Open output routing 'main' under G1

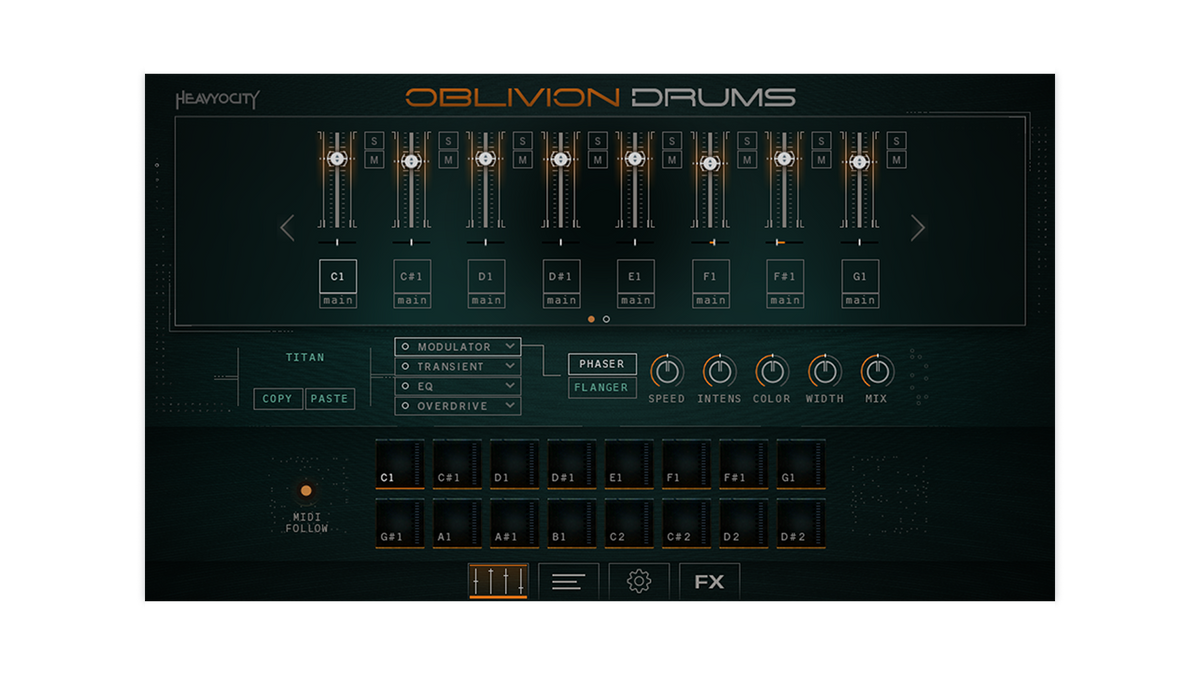(860, 300)
